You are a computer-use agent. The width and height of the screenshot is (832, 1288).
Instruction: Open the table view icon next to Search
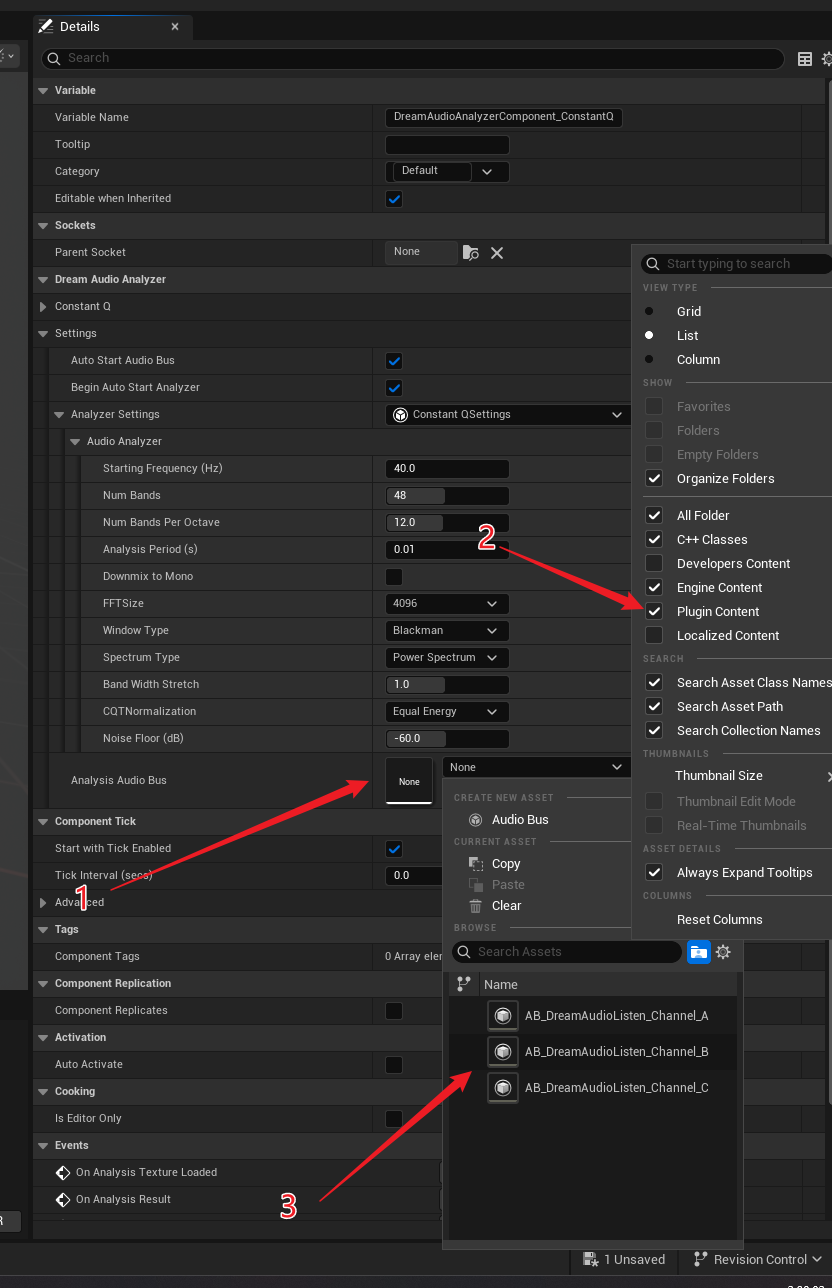(x=804, y=59)
